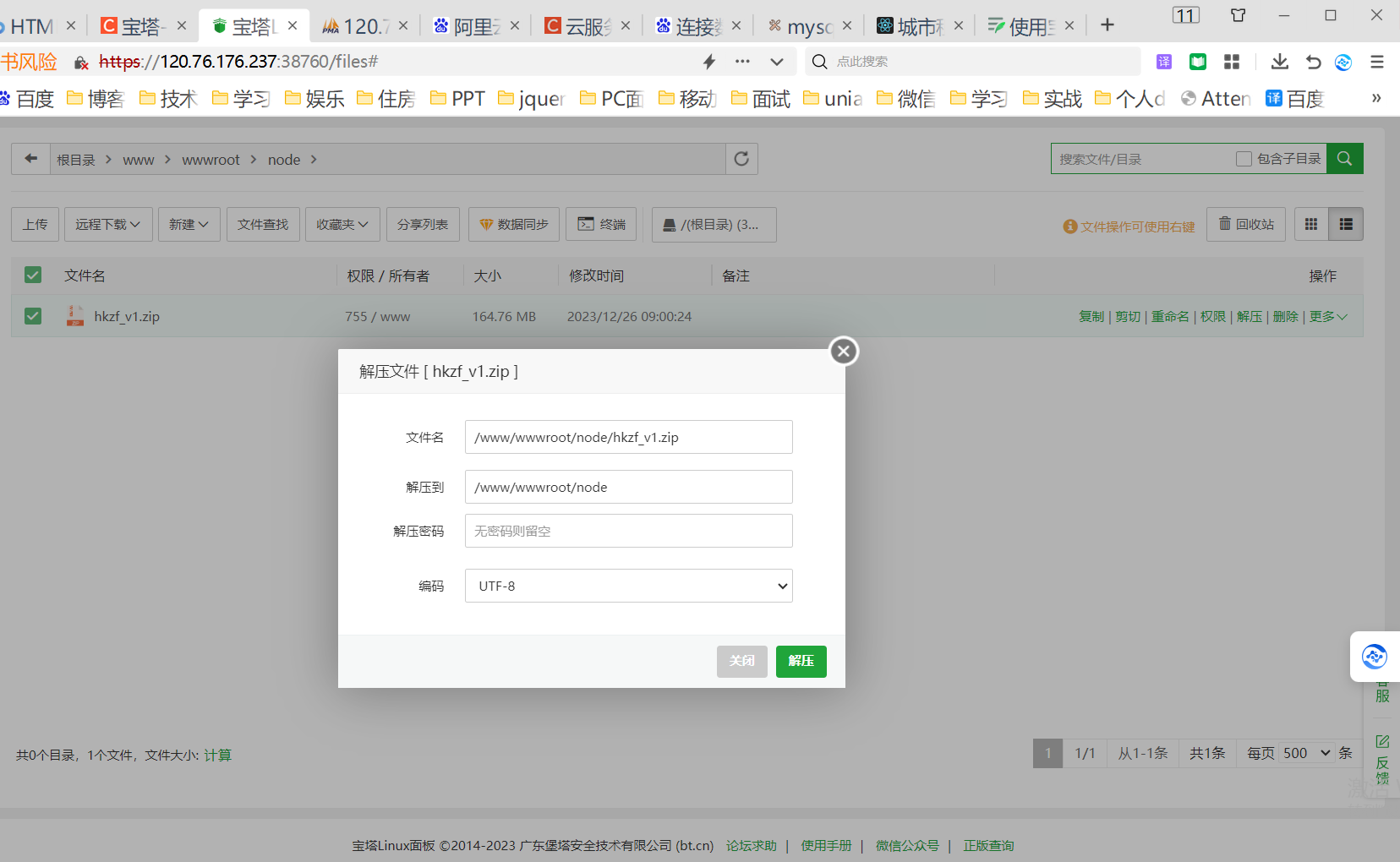Toggle the select-all checkbox in header
The height and width of the screenshot is (862, 1400).
click(33, 275)
